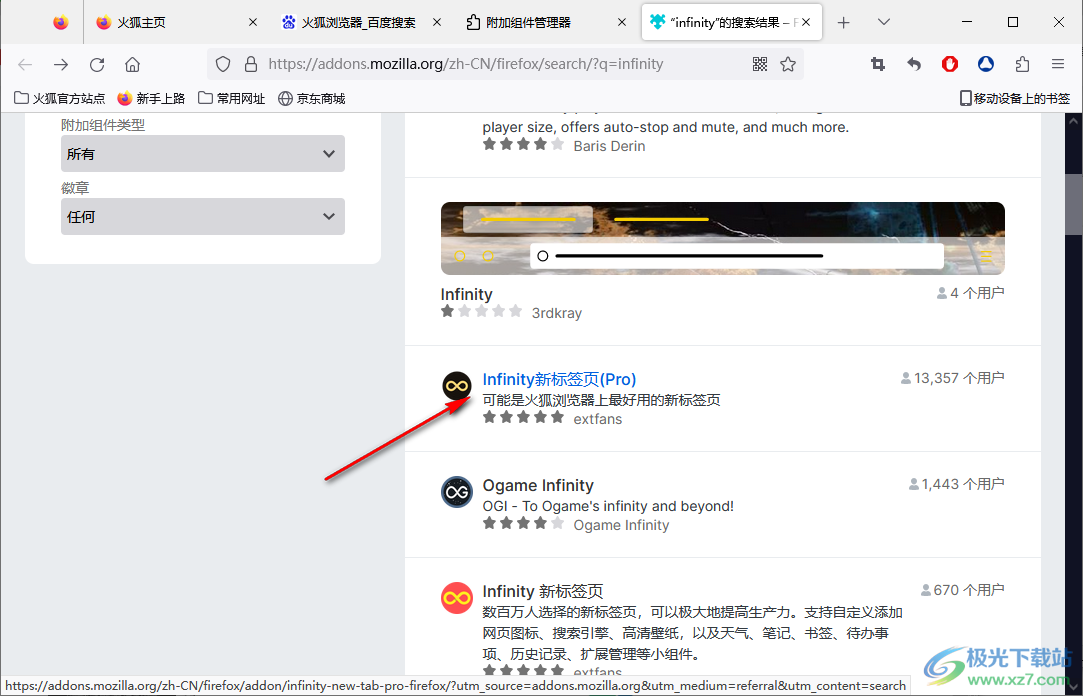Close the 附加组件管理器 tab
Screen dimensions: 1083x696
622,23
